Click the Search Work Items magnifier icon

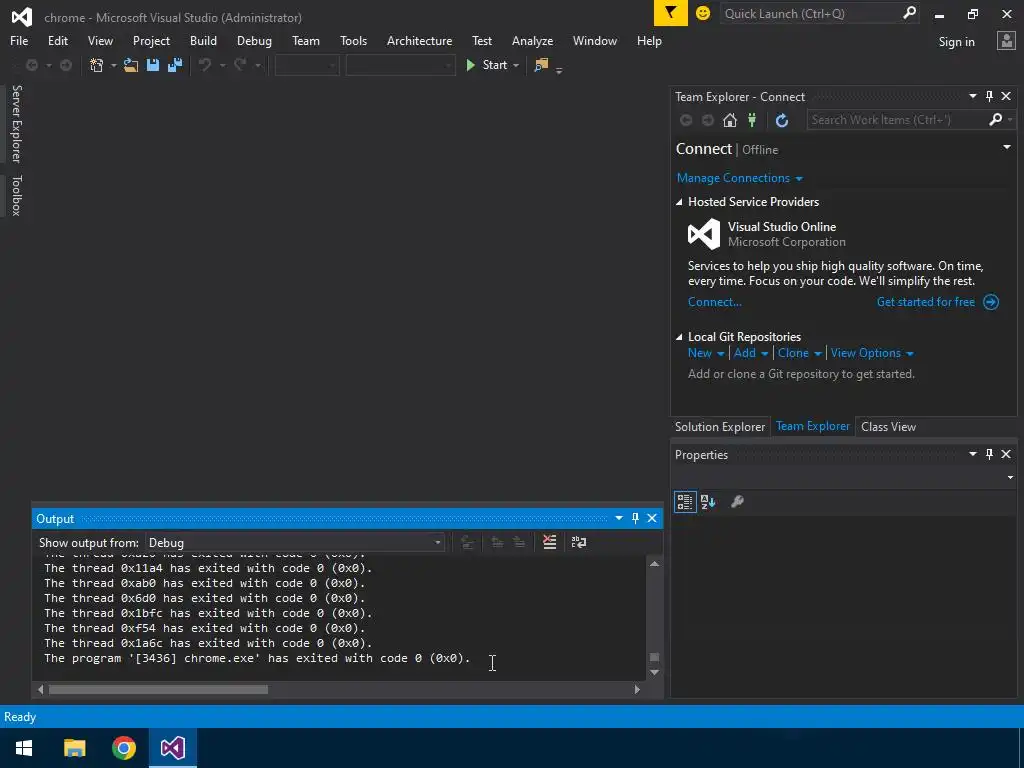tap(995, 120)
